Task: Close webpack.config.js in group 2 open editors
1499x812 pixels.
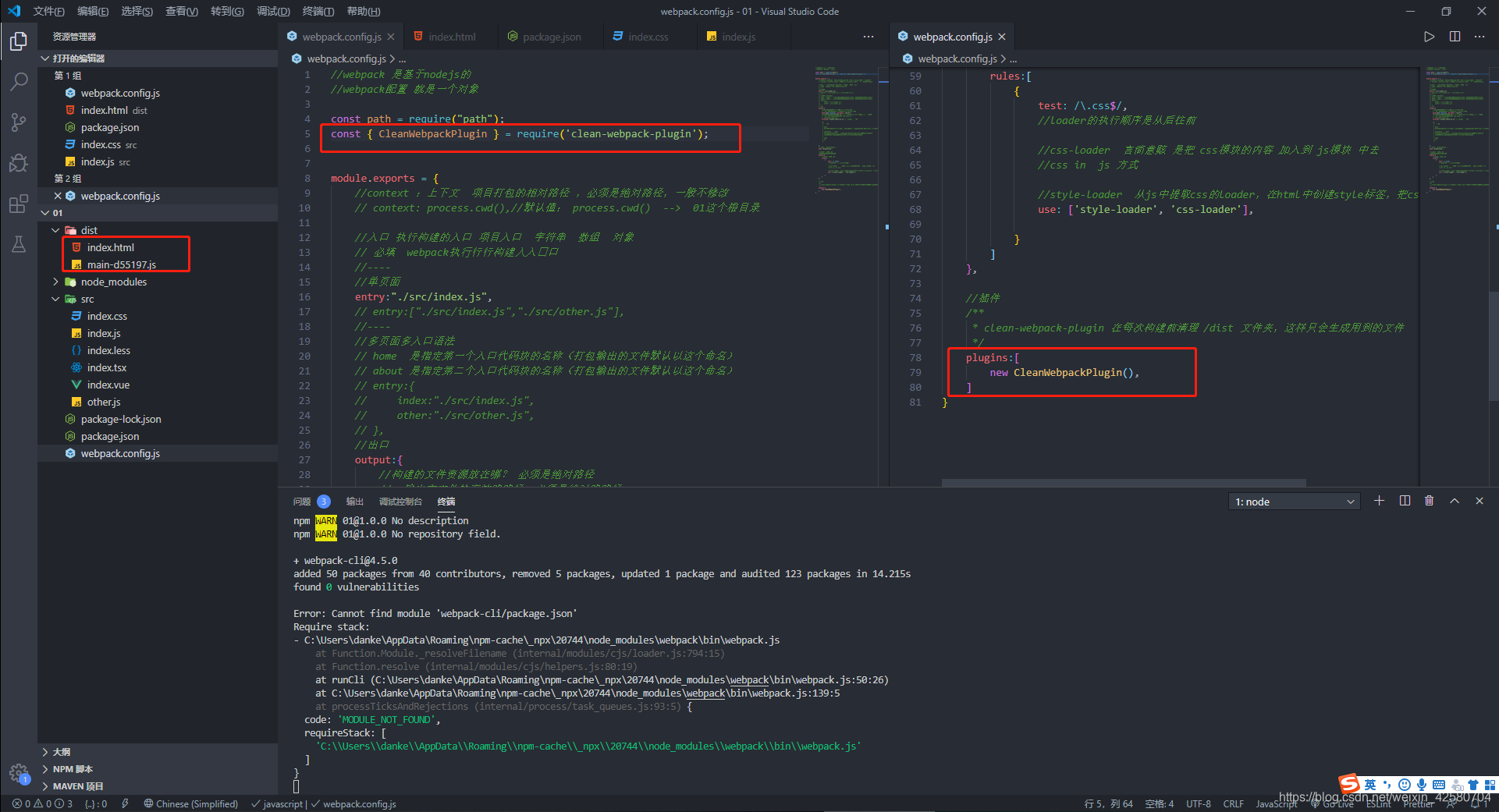Action: click(58, 196)
